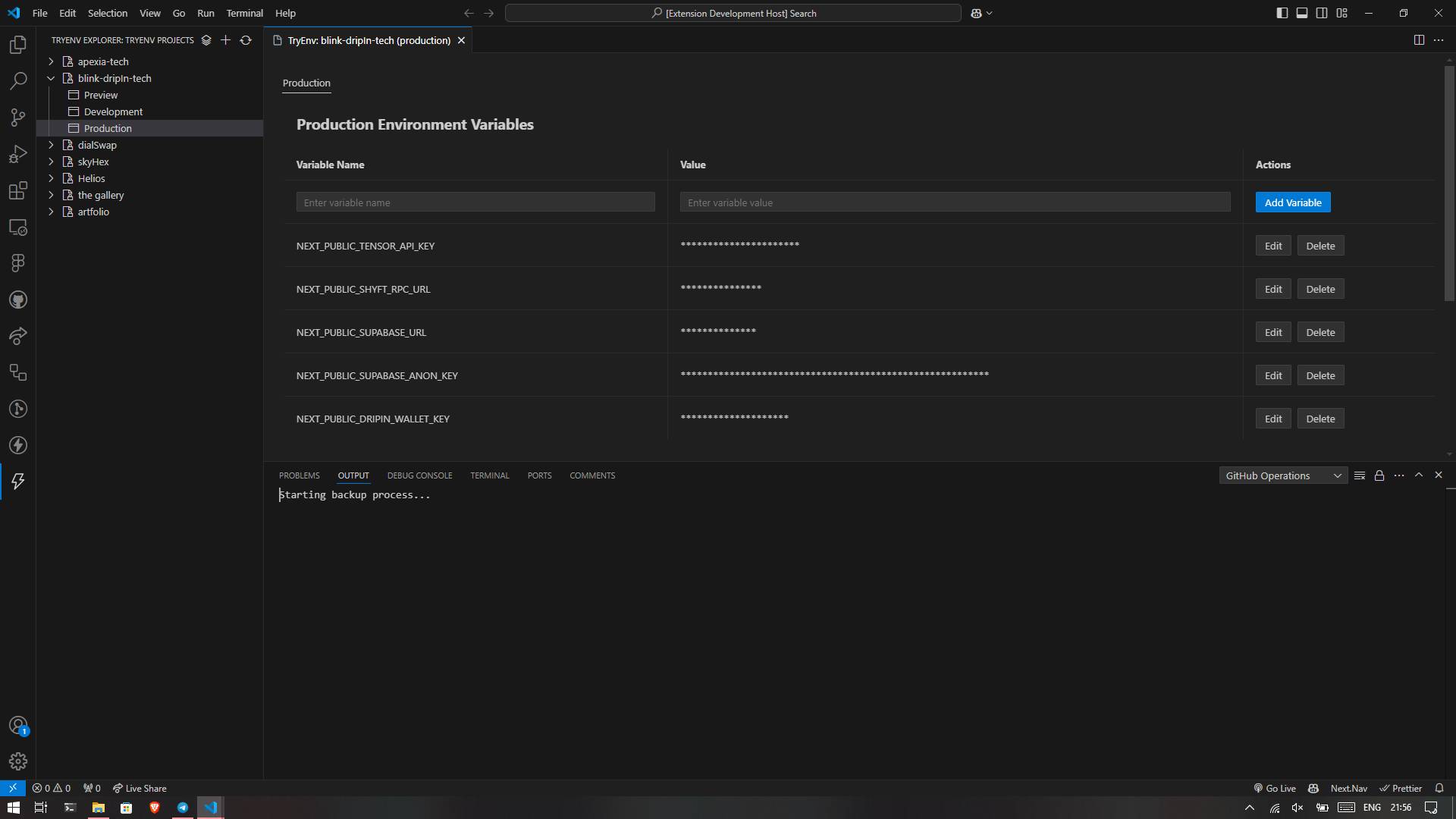
Task: Open Copilot chat menu in title bar
Action: coord(981,13)
